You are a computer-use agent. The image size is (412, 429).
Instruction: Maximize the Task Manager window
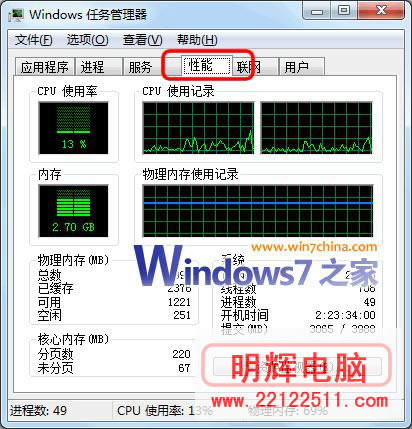[344, 11]
